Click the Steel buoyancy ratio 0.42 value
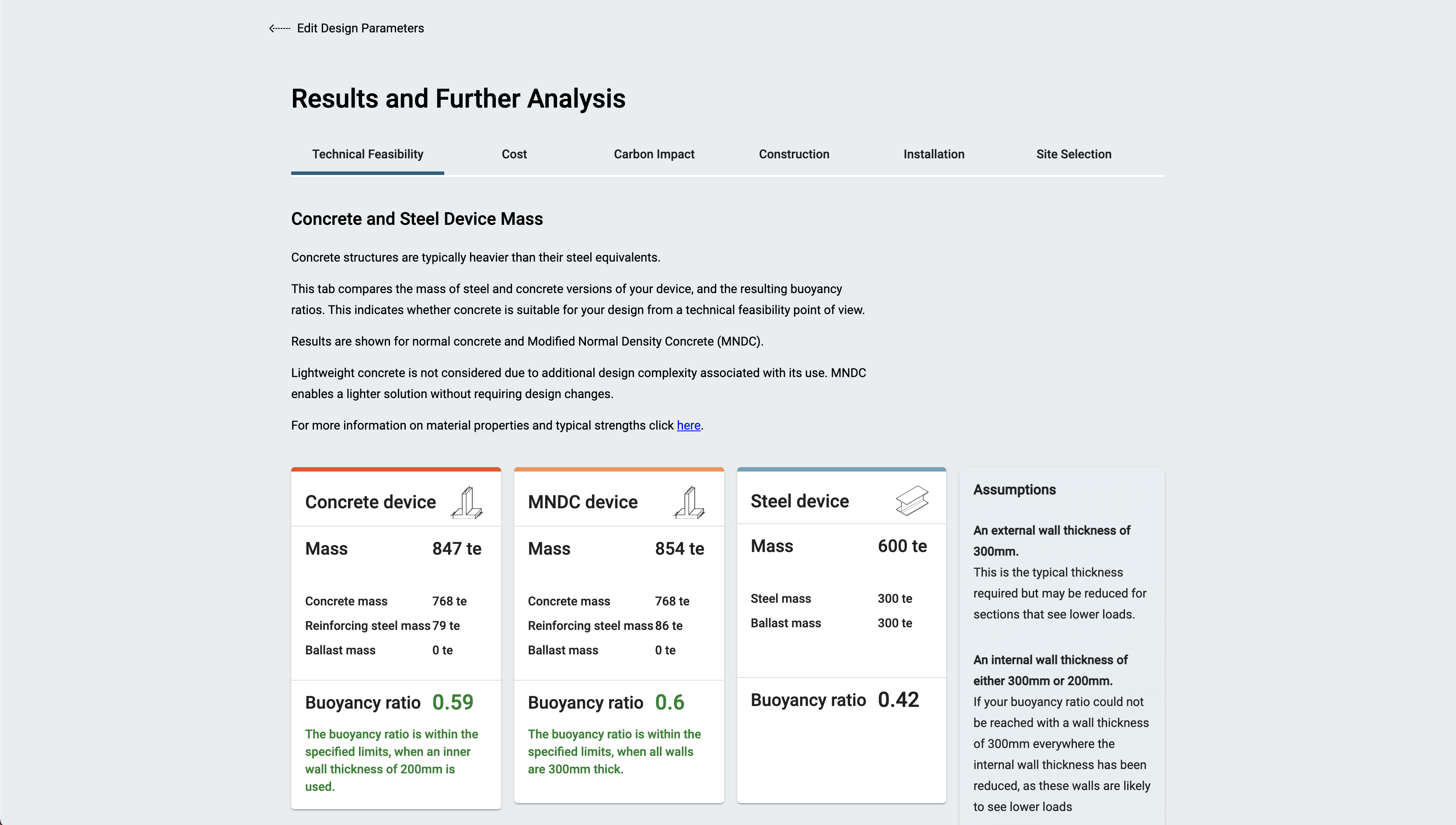 (898, 700)
